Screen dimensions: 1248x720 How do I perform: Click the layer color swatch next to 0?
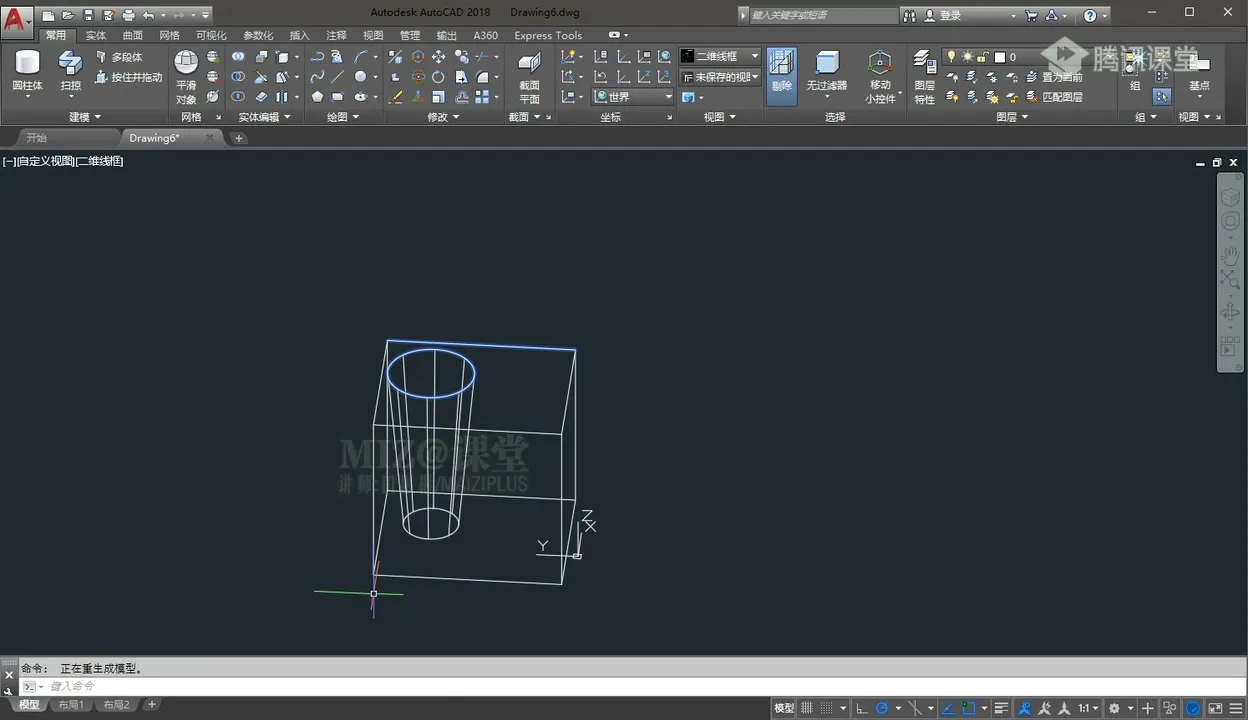coord(999,57)
